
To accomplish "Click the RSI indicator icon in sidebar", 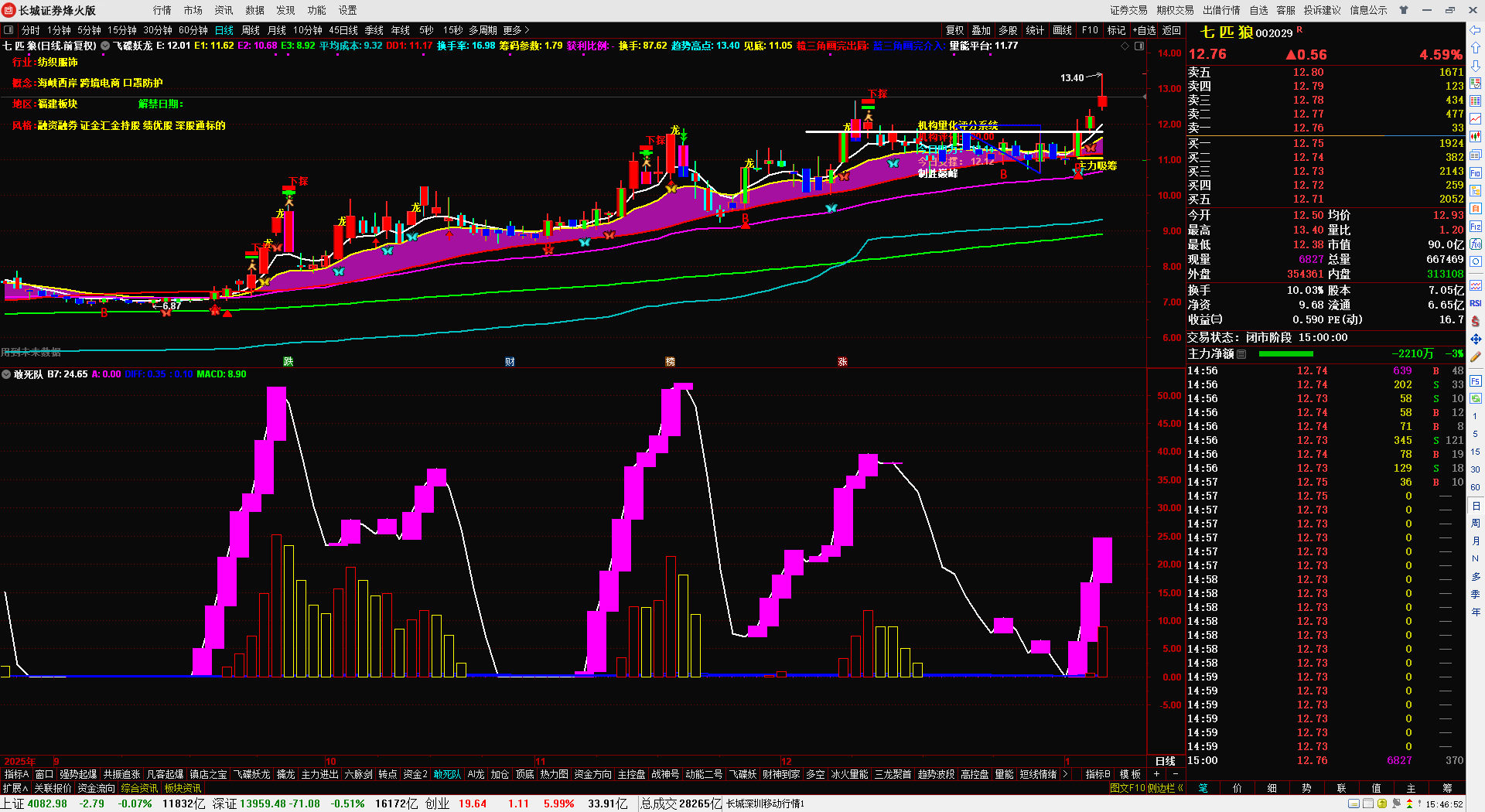I will [1476, 303].
